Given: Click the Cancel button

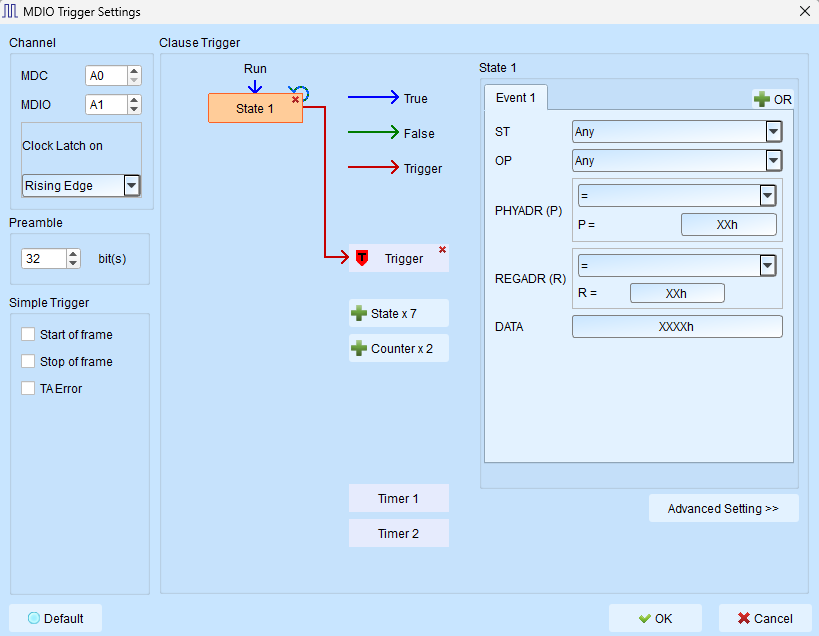Looking at the screenshot, I should [x=765, y=618].
